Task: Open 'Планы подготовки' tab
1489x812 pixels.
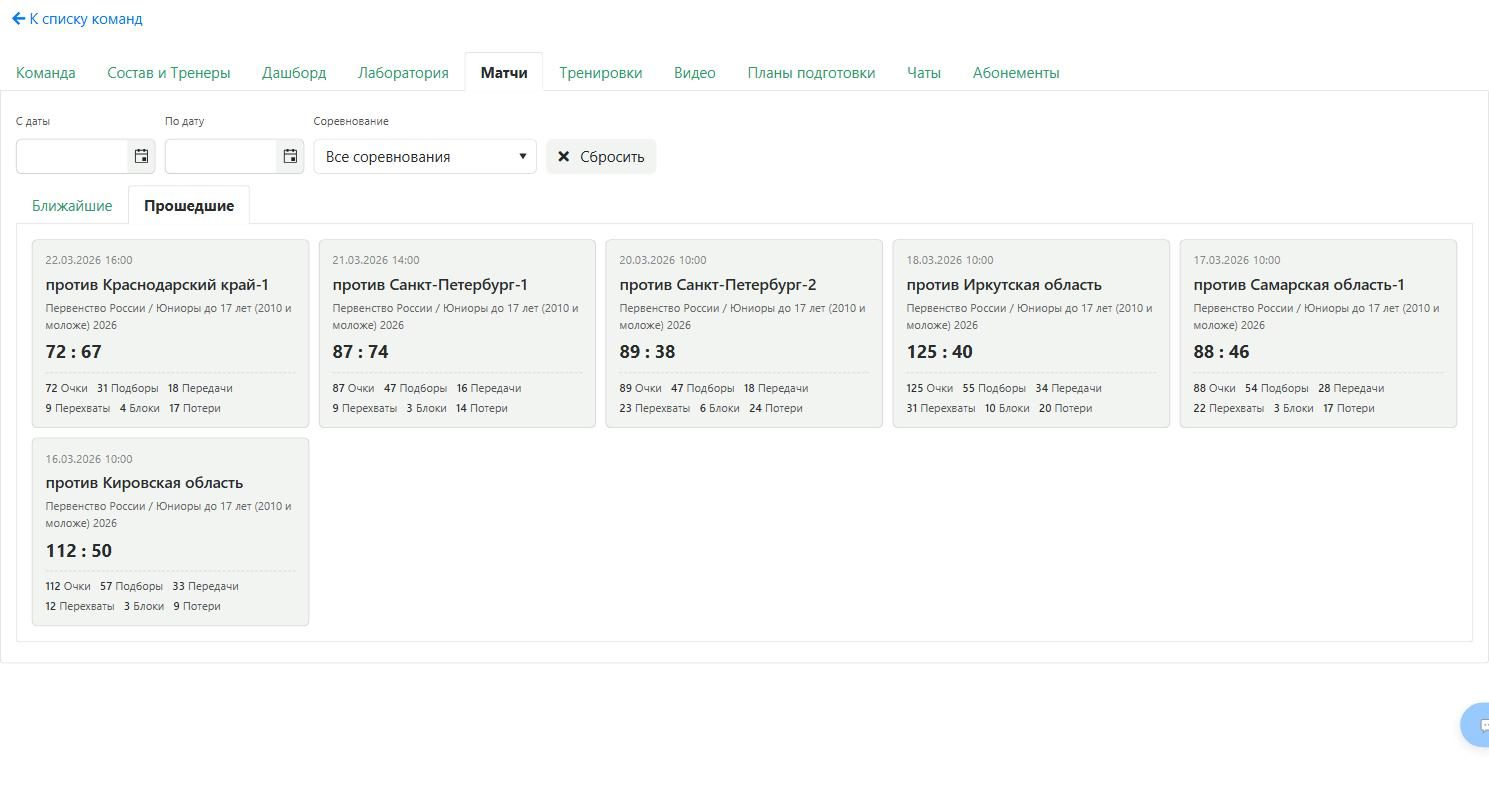Action: 811,72
